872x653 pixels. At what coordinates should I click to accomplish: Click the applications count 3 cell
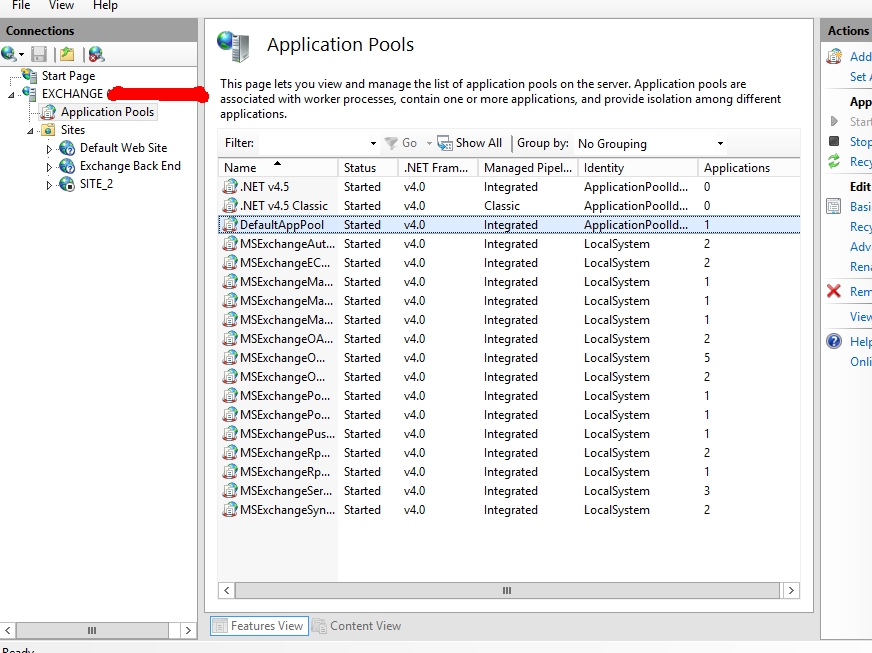pyautogui.click(x=707, y=491)
